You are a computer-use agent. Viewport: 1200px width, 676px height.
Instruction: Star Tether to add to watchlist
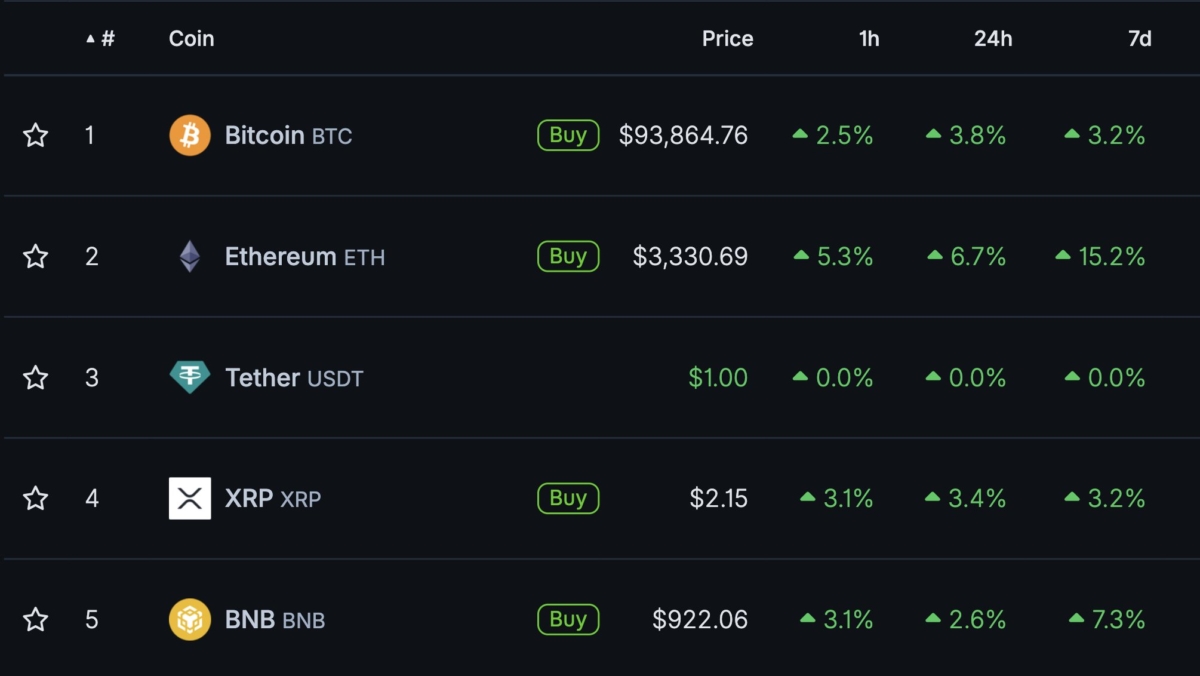point(35,377)
